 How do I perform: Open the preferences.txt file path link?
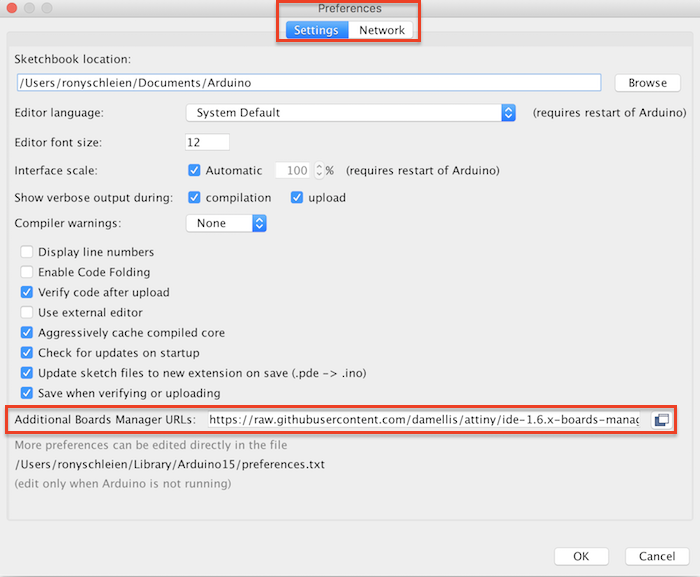tap(170, 464)
